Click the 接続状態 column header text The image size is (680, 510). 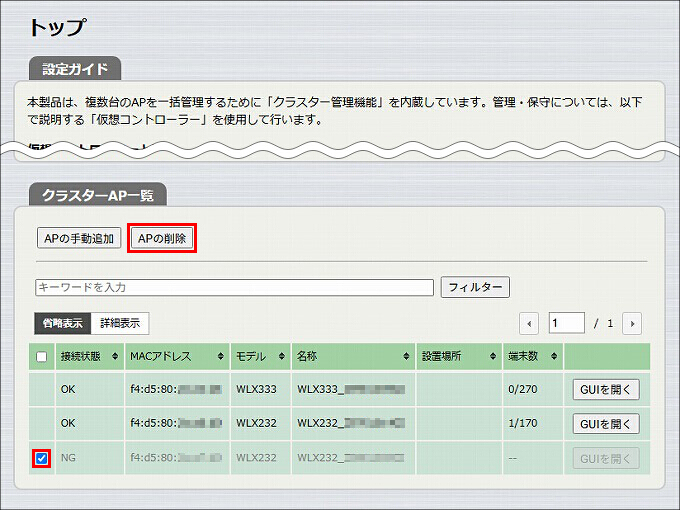(x=81, y=356)
